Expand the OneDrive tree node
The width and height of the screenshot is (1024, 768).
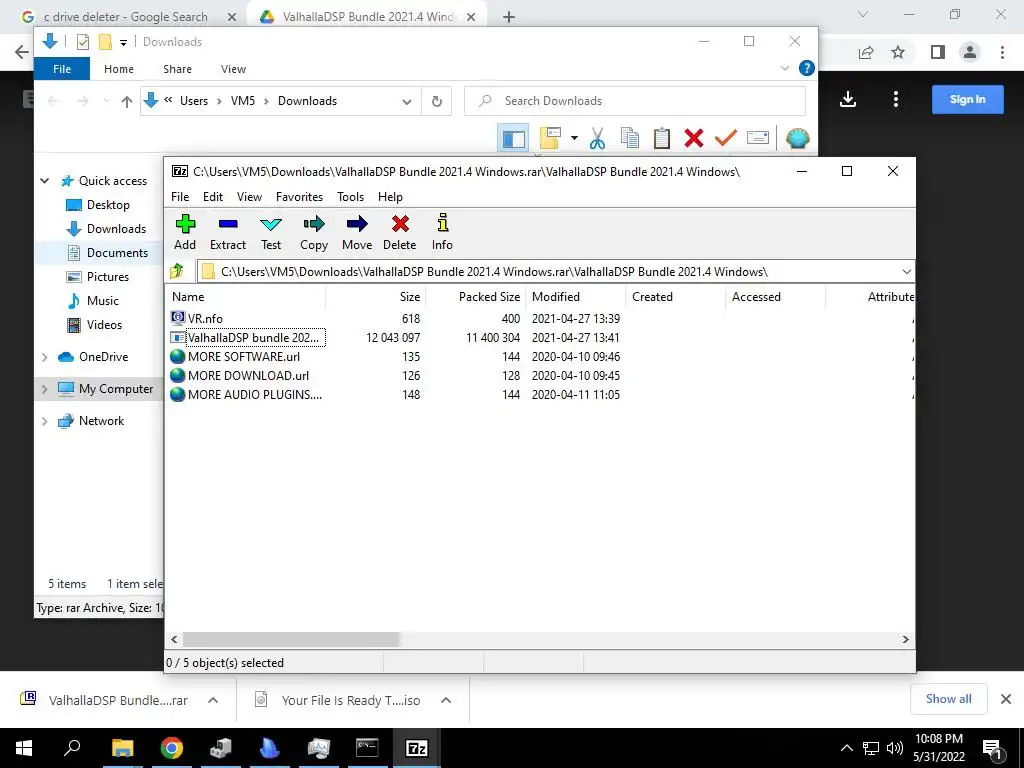[44, 357]
